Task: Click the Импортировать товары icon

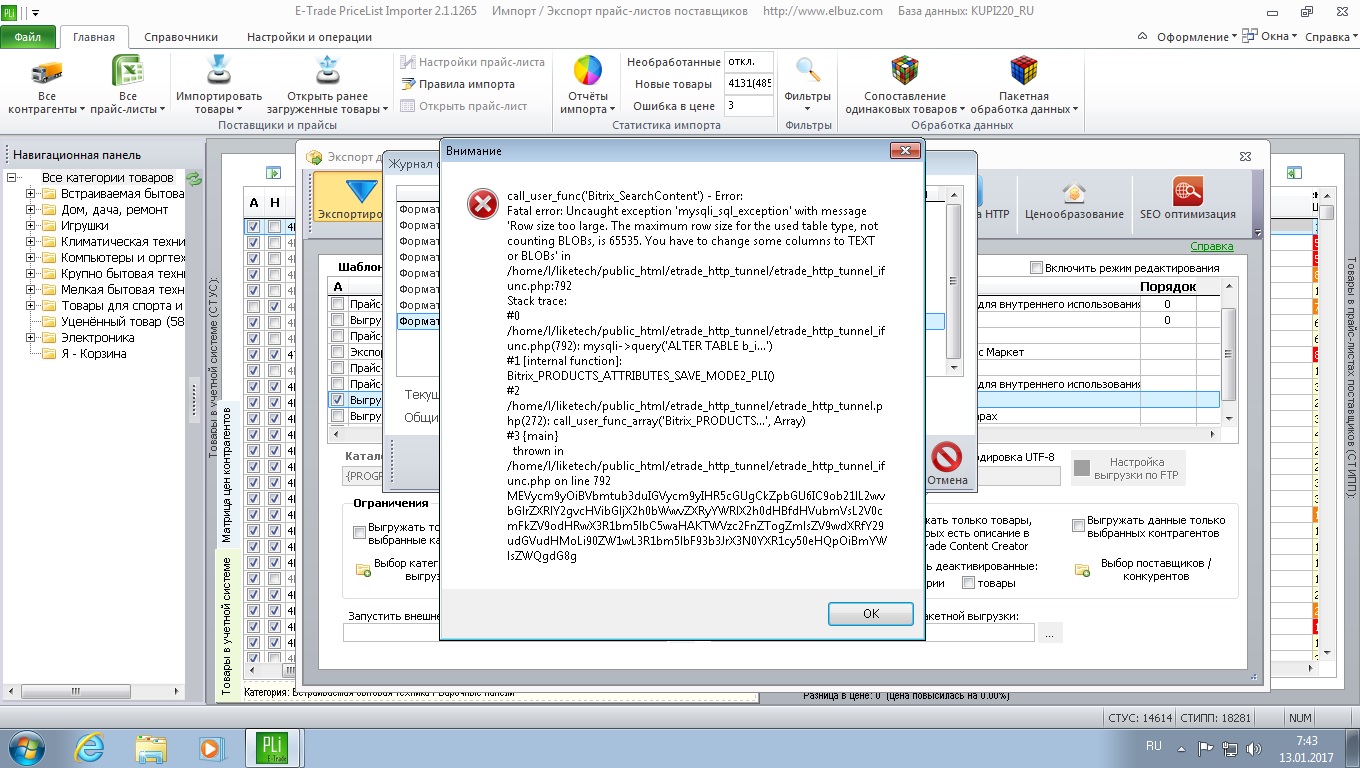Action: coord(219,72)
